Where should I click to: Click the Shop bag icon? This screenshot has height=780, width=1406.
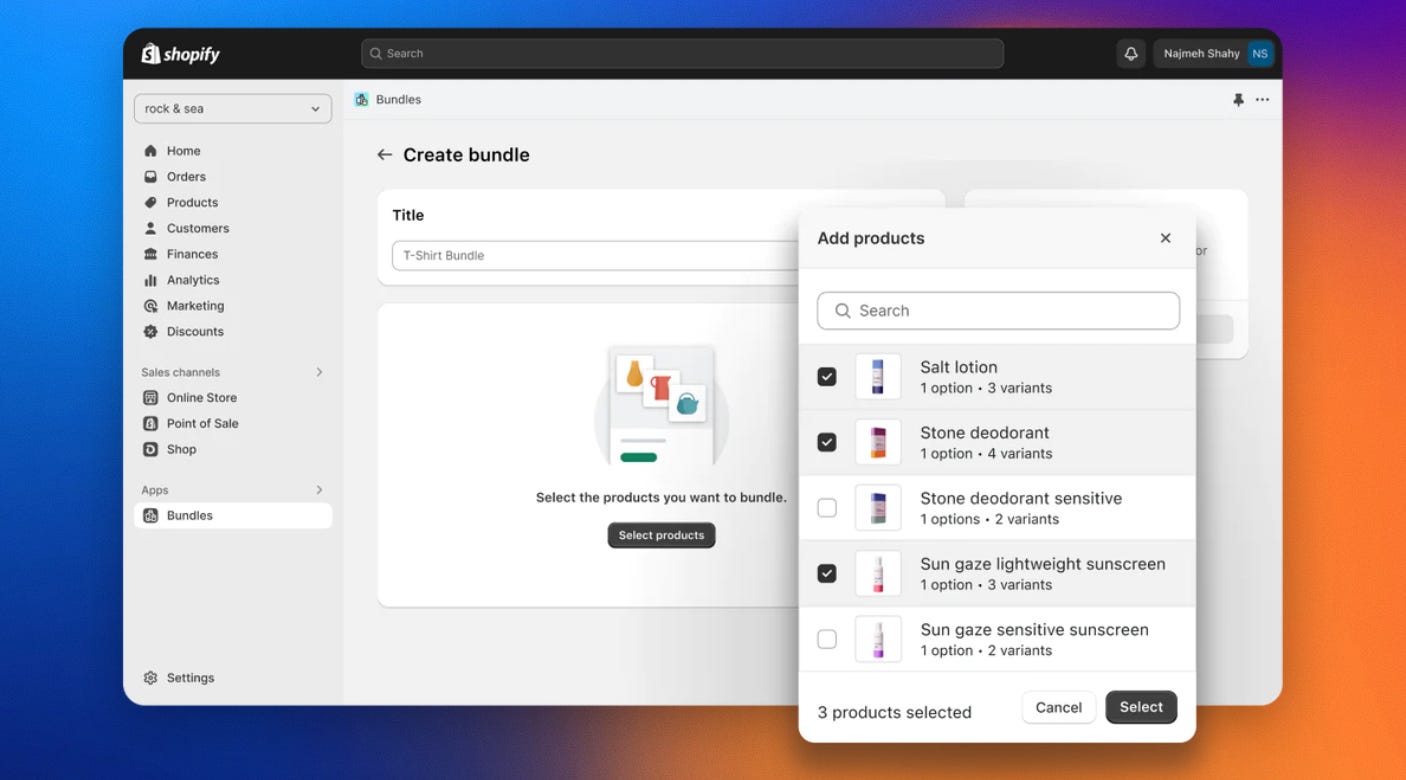click(151, 450)
